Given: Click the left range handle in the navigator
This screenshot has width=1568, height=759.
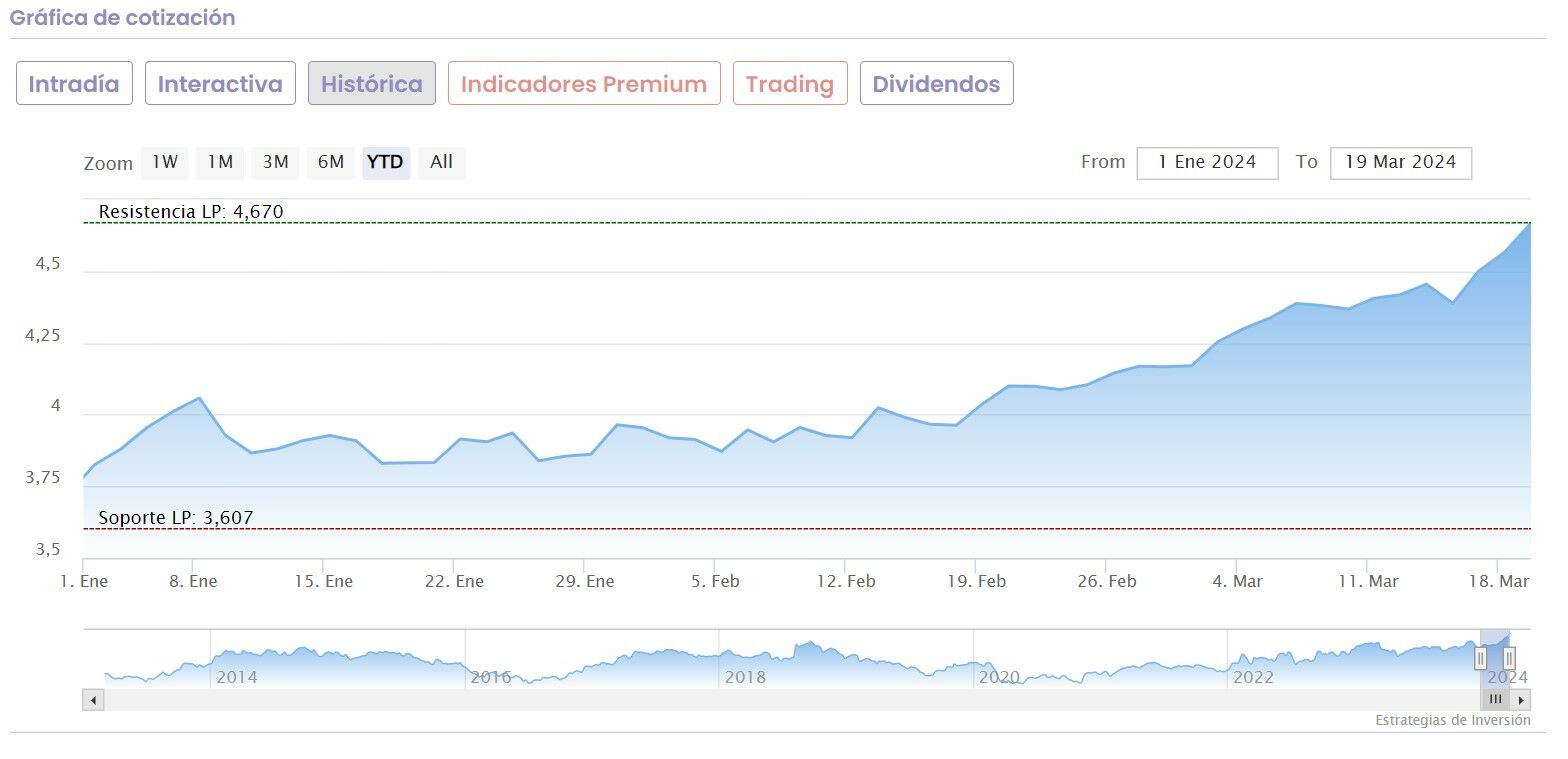Looking at the screenshot, I should pos(1480,658).
